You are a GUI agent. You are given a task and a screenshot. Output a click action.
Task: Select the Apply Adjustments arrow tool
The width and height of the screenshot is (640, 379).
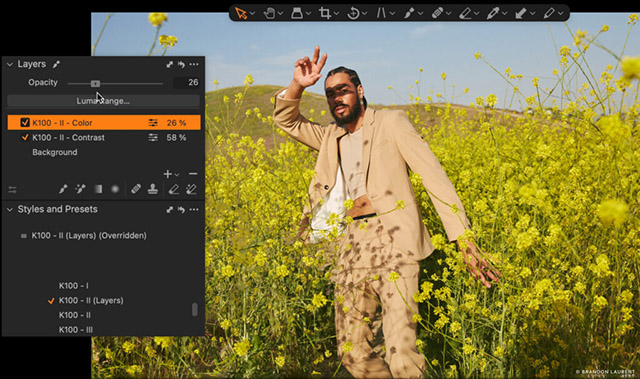pyautogui.click(x=520, y=13)
